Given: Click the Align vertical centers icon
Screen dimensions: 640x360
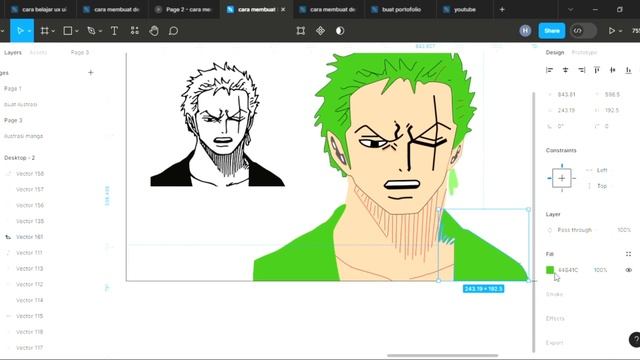Looking at the screenshot, I should (613, 70).
